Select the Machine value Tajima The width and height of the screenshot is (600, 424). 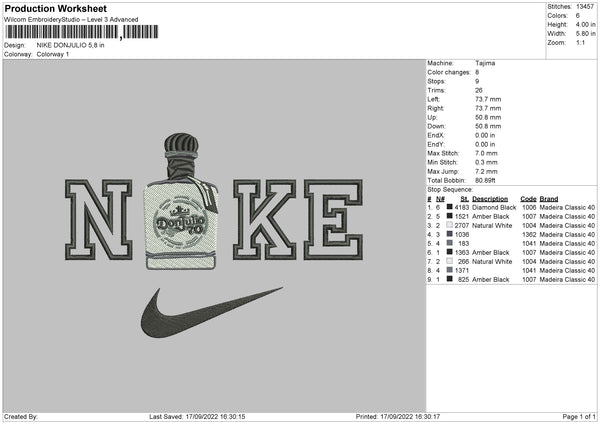(x=485, y=63)
